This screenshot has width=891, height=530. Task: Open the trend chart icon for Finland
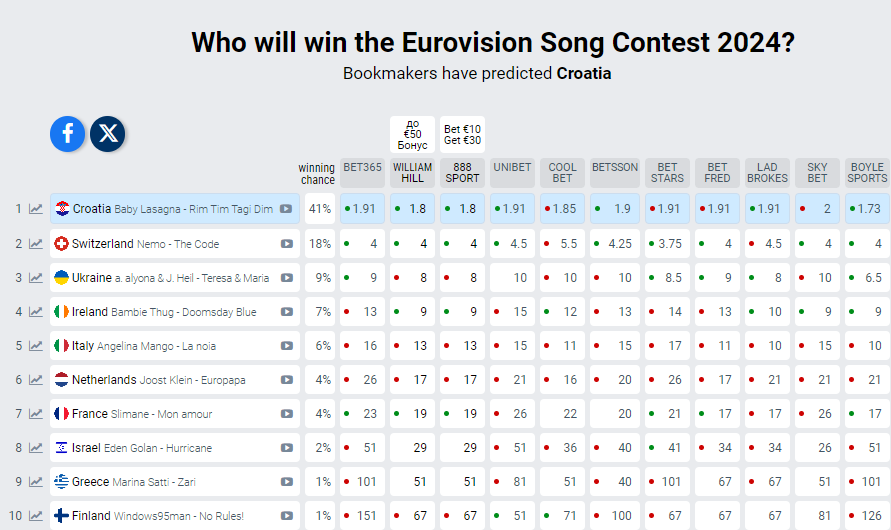coord(36,516)
